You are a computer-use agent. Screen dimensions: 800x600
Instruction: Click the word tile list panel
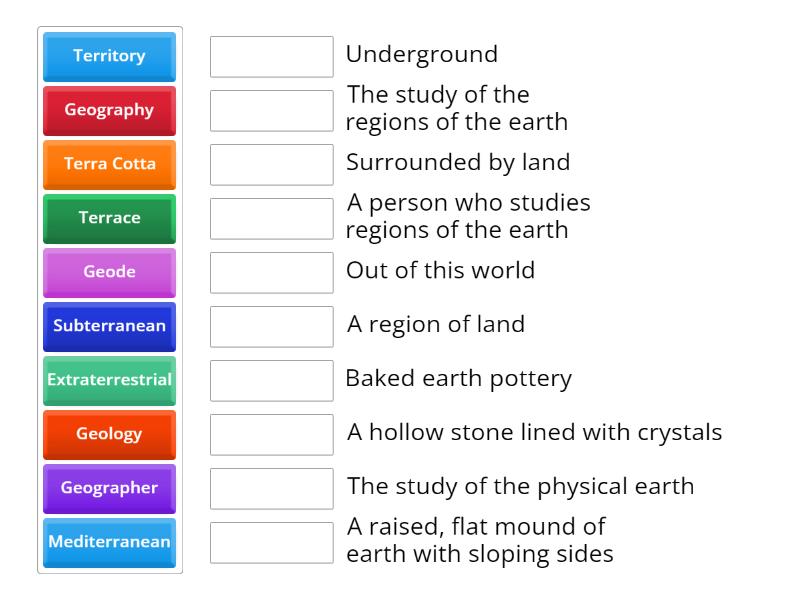pos(108,300)
